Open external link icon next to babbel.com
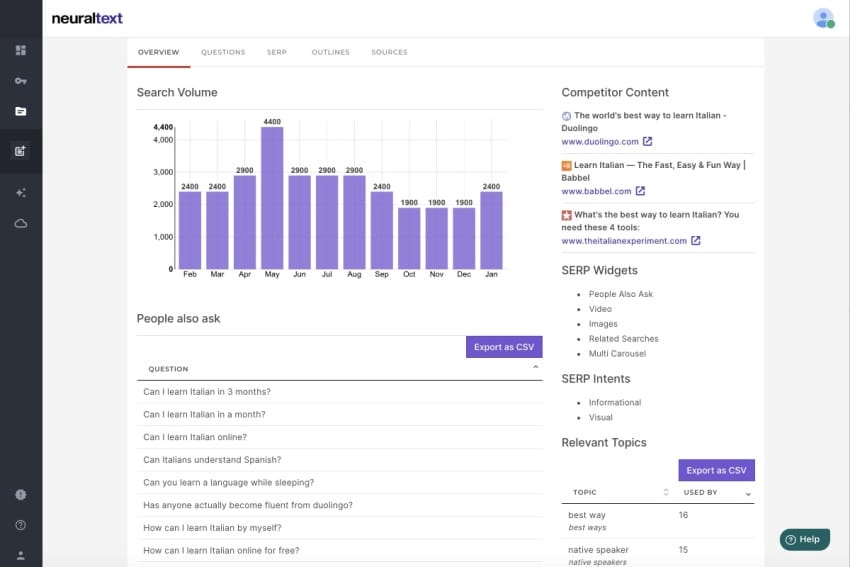Image resolution: width=850 pixels, height=567 pixels. pyautogui.click(x=640, y=191)
